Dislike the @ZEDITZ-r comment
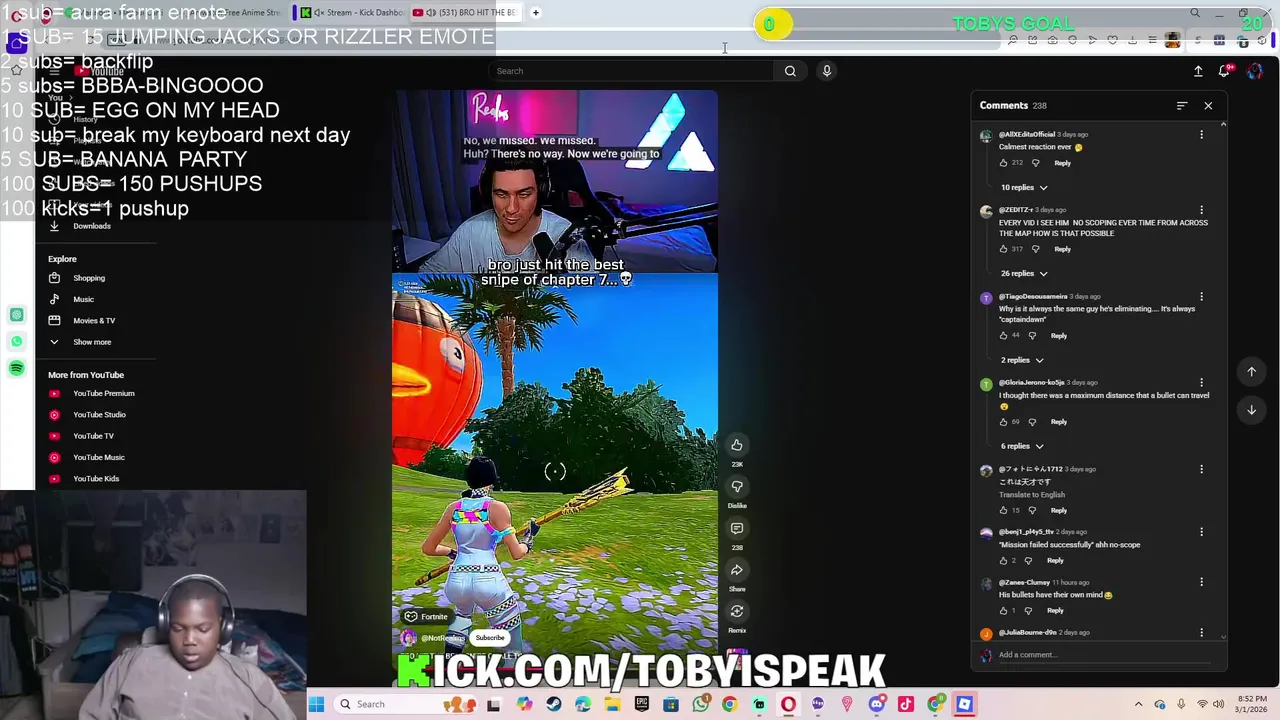Viewport: 1280px width, 720px height. [1036, 249]
